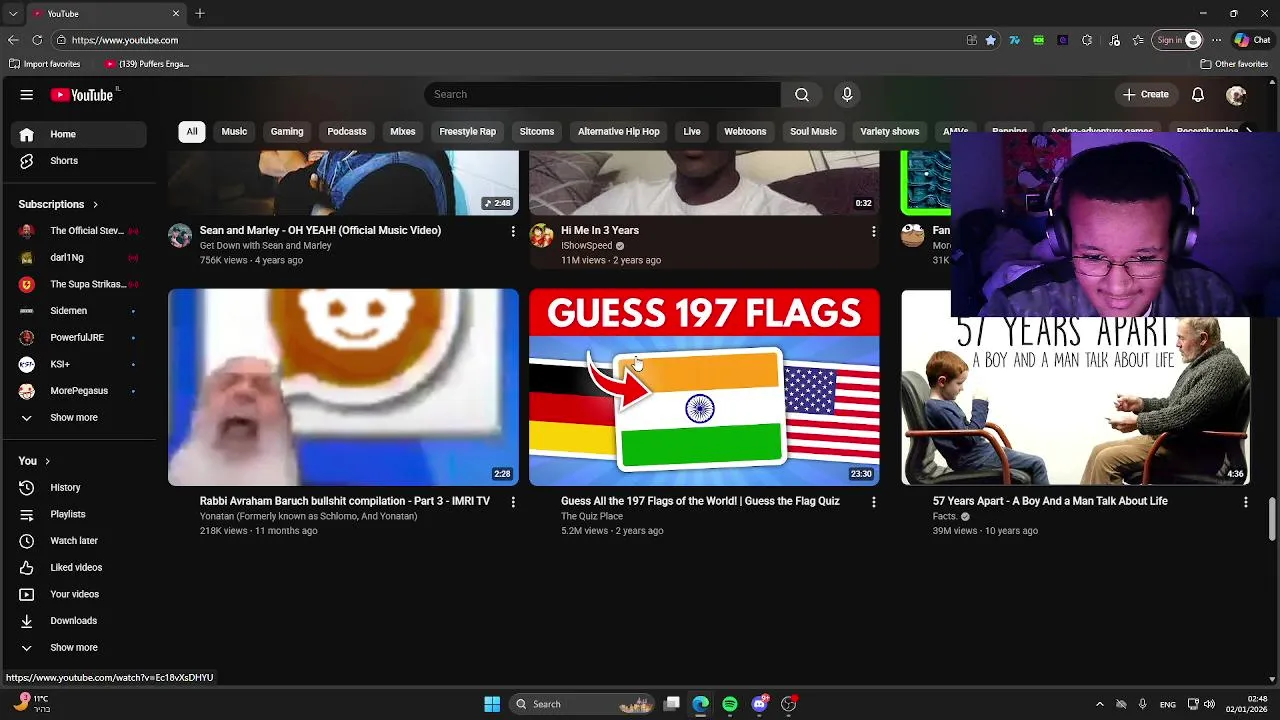Image resolution: width=1280 pixels, height=720 pixels.
Task: Open options for Rabbi Avraham Baruch video
Action: click(513, 502)
